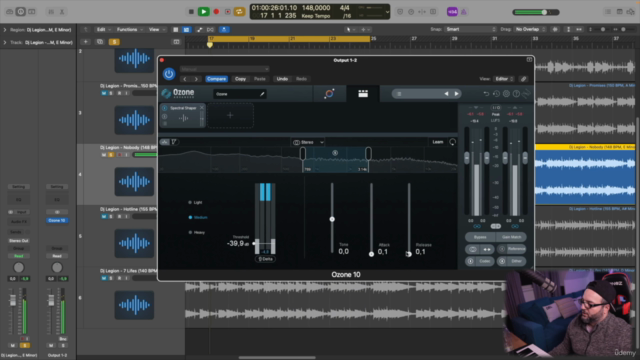Toggle the global Solo S button

tap(114, 42)
